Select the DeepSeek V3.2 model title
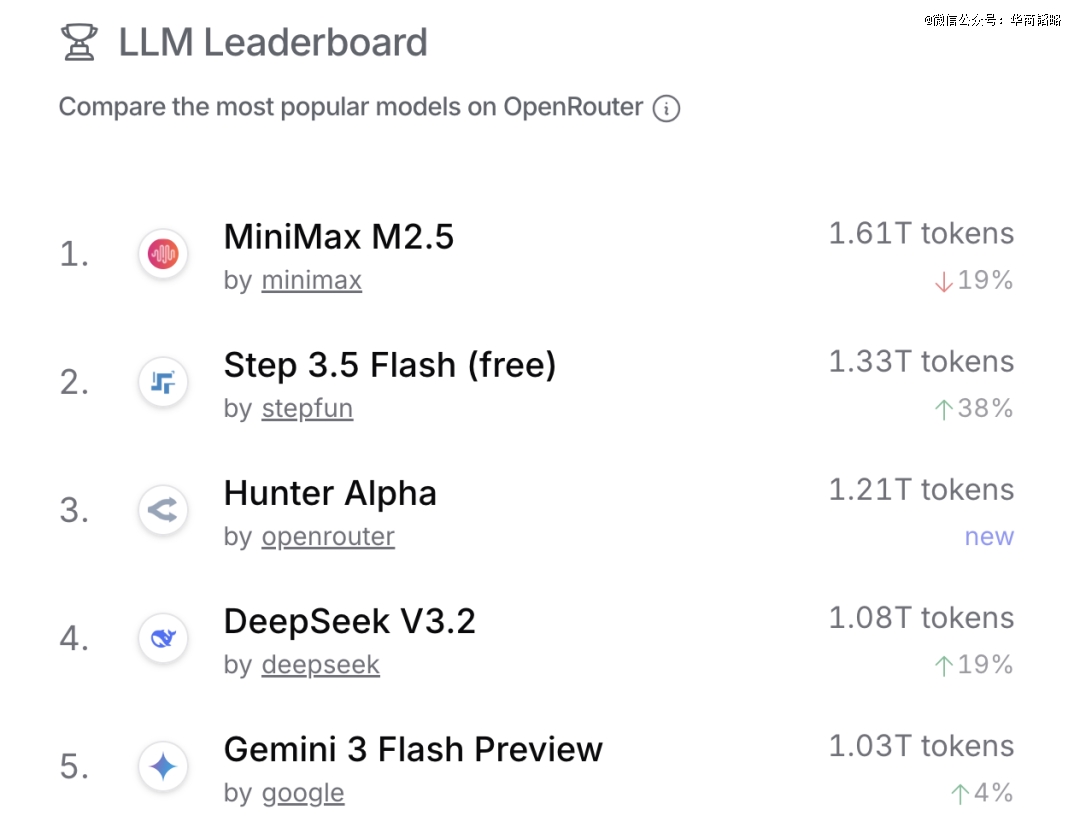The width and height of the screenshot is (1080, 839). pos(349,621)
